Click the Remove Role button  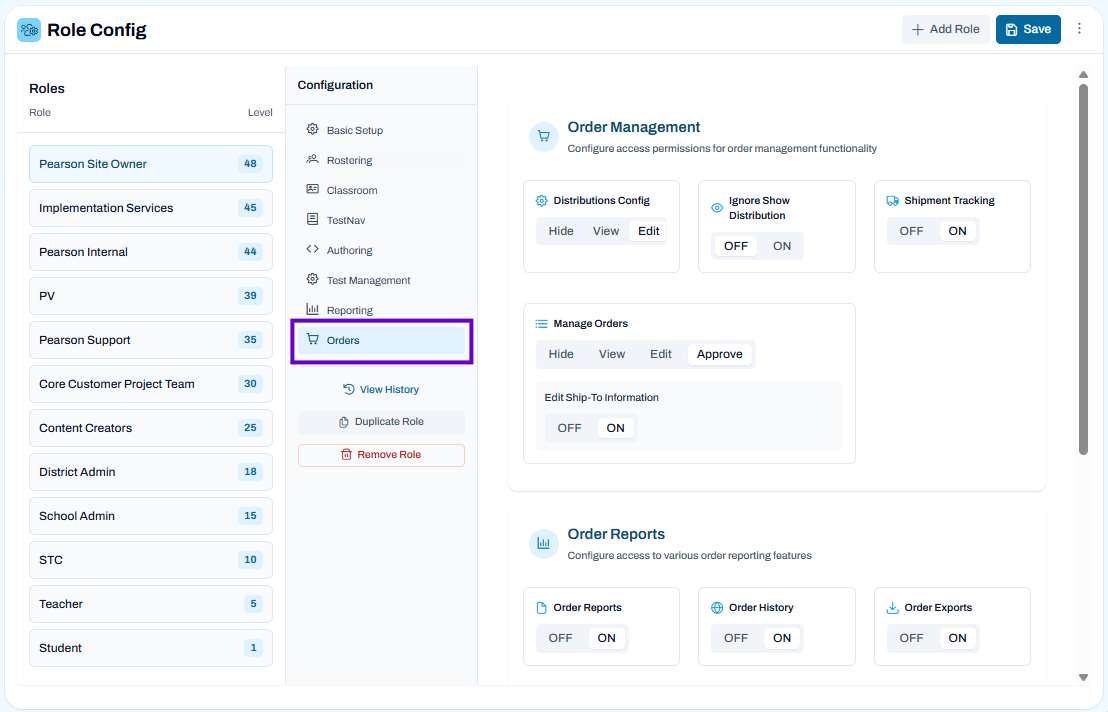click(x=382, y=455)
